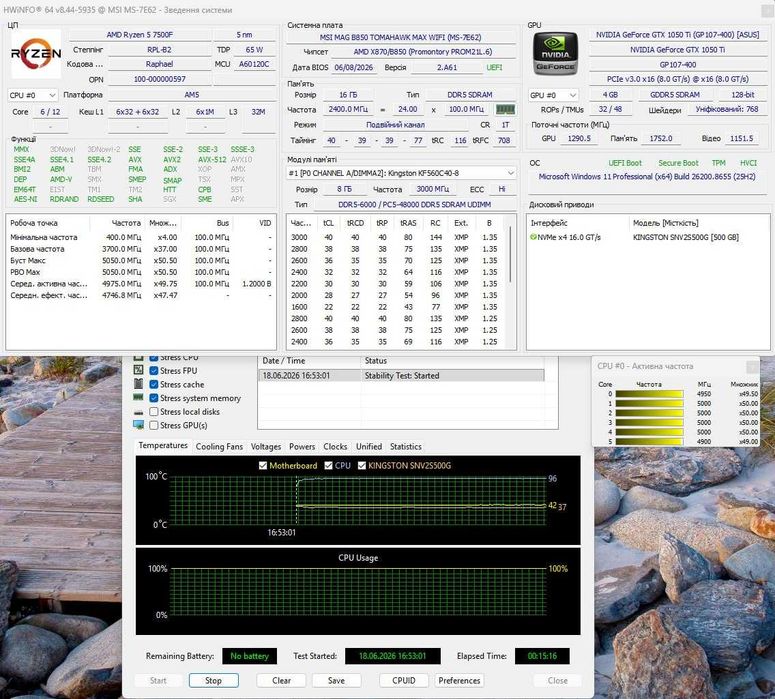
Task: Click the Stress local disks drive icon
Action: click(x=138, y=412)
